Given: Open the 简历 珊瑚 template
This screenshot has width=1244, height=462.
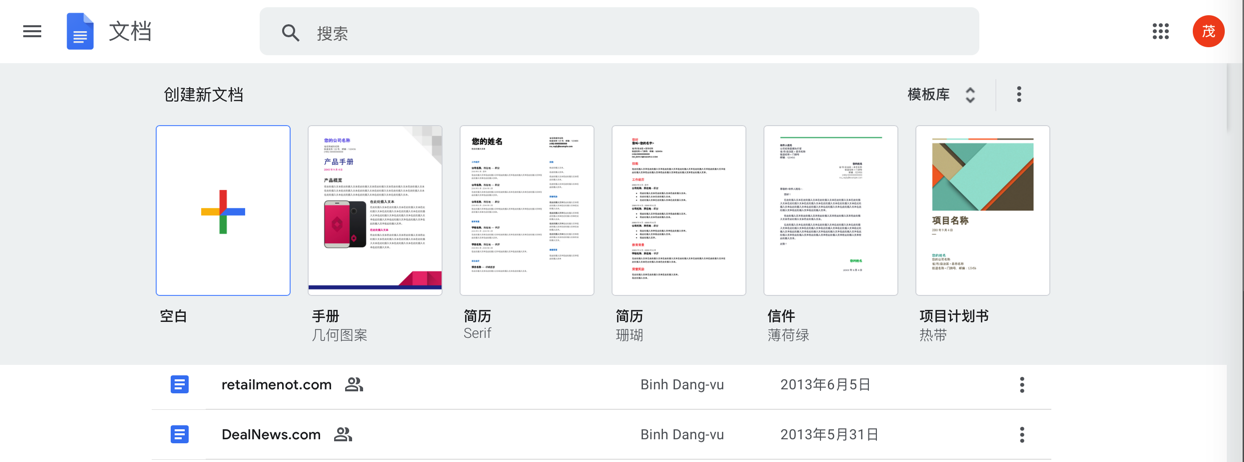Looking at the screenshot, I should pyautogui.click(x=679, y=210).
